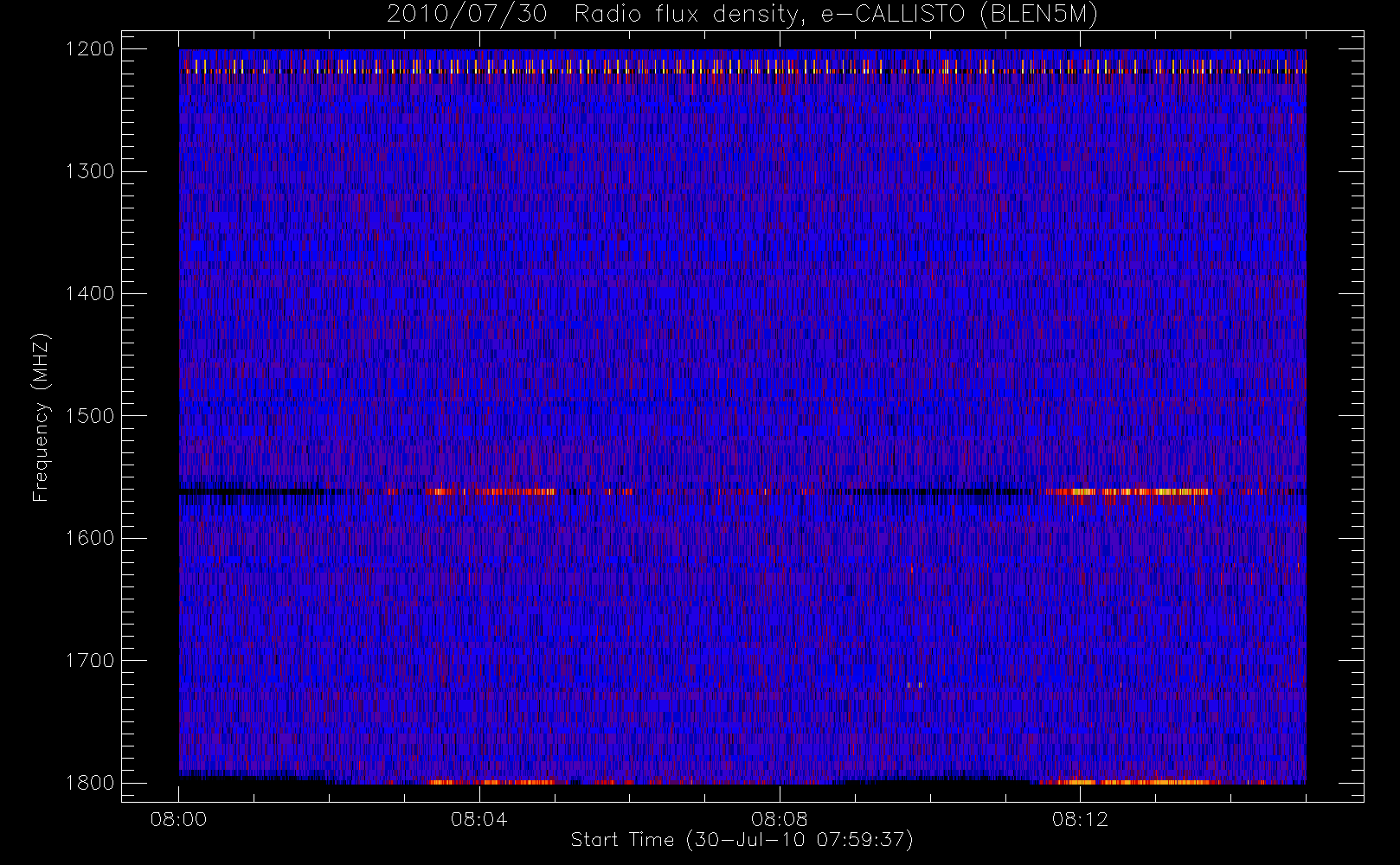Select the 1300 frequency axis label

pos(90,171)
